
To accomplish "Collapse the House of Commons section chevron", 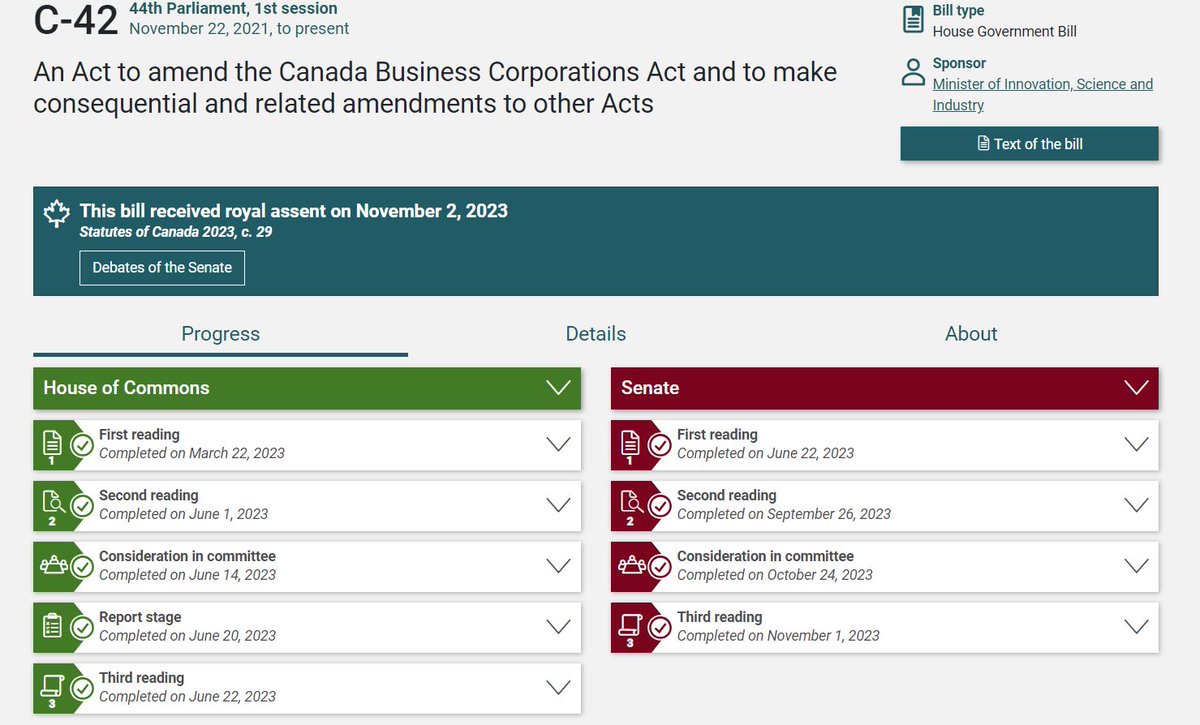I will coord(559,388).
